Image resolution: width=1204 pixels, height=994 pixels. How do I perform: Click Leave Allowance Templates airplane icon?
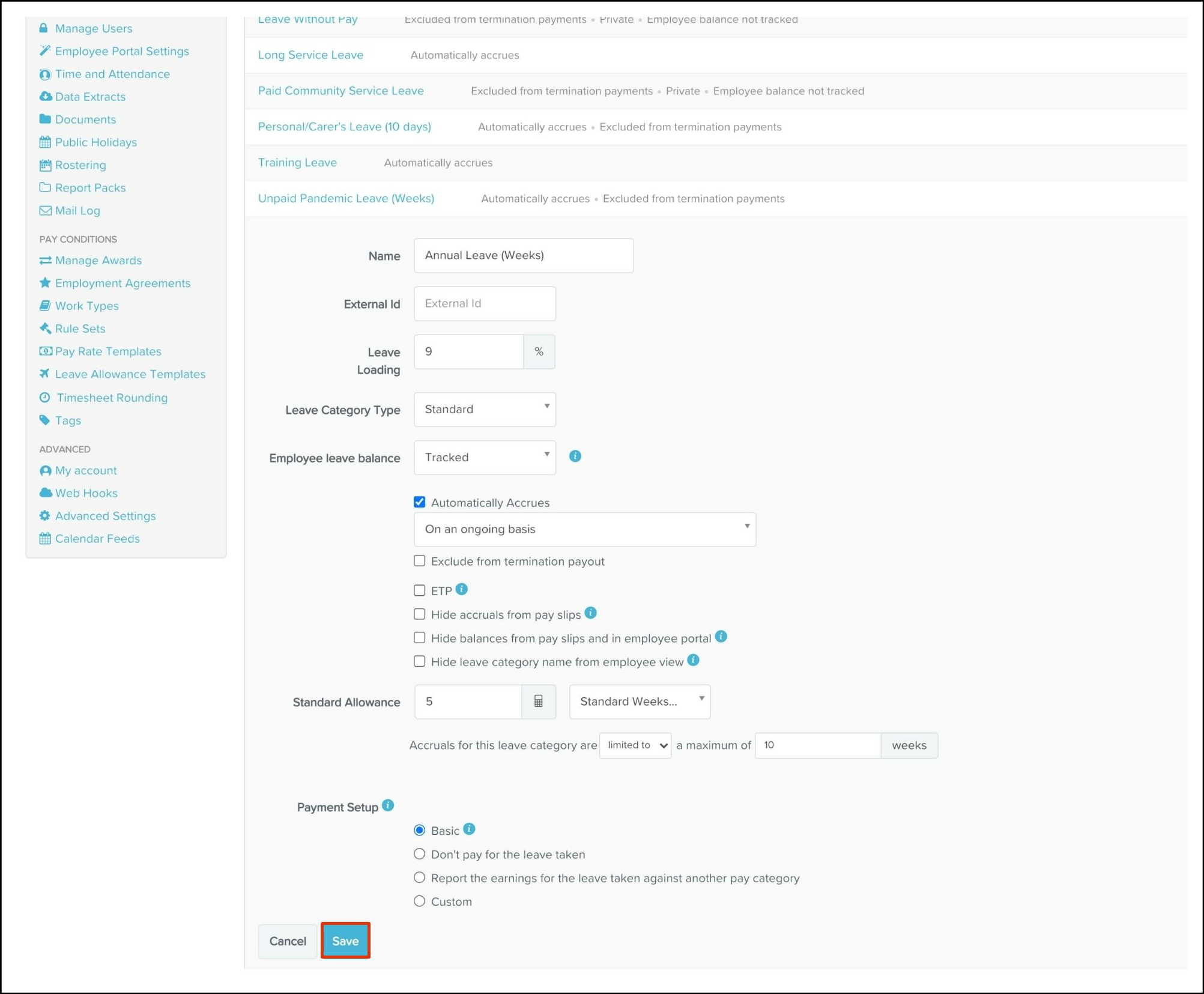(45, 374)
